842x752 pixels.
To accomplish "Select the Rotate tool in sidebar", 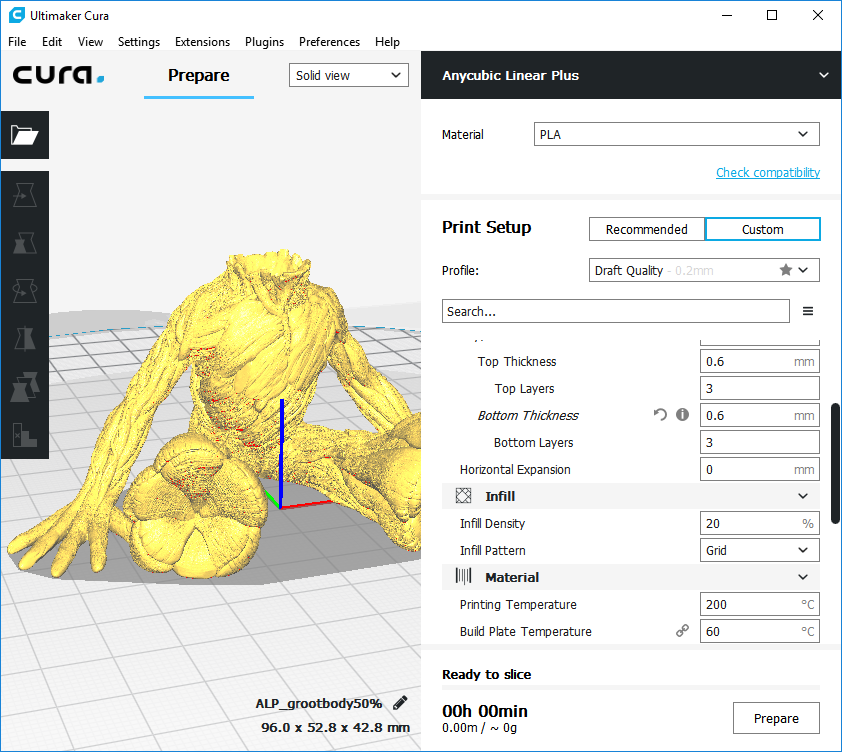I will [x=25, y=291].
